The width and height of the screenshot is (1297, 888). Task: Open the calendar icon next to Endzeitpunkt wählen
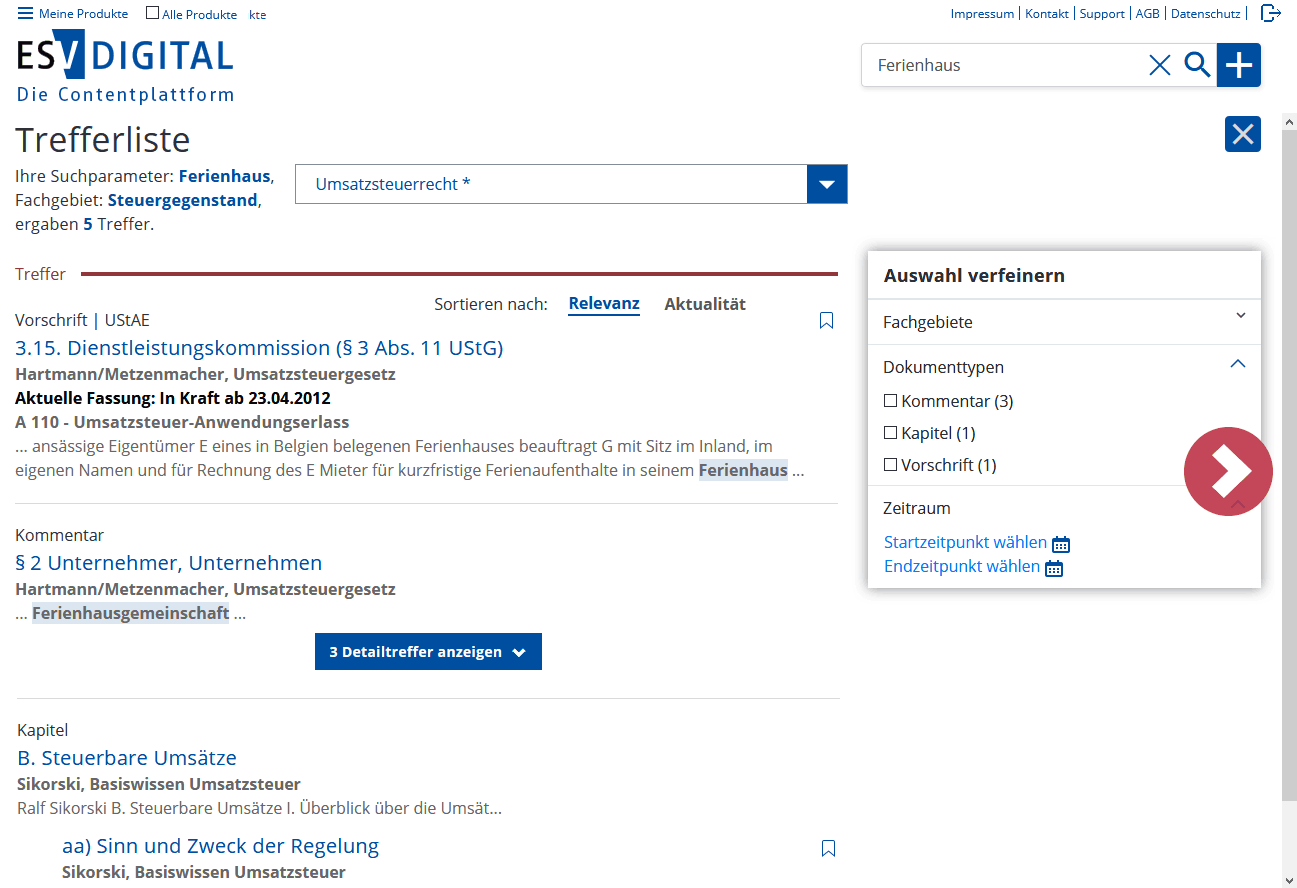coord(1054,568)
